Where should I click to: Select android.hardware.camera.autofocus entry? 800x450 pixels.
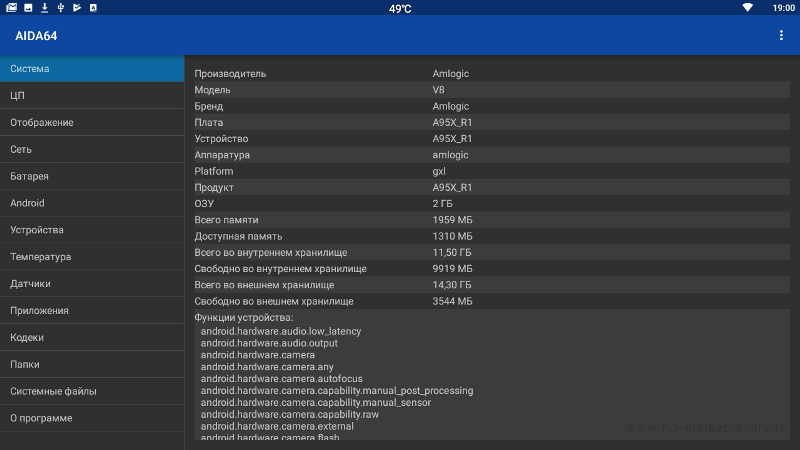pyautogui.click(x=281, y=379)
